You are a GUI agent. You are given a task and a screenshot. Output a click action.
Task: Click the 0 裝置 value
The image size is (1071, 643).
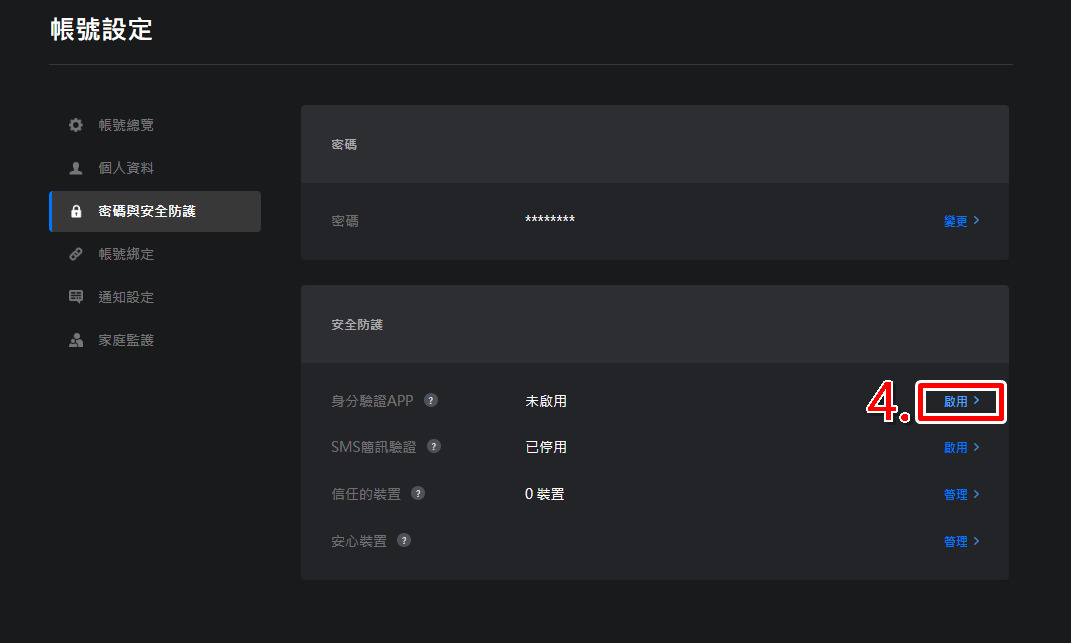coord(544,494)
